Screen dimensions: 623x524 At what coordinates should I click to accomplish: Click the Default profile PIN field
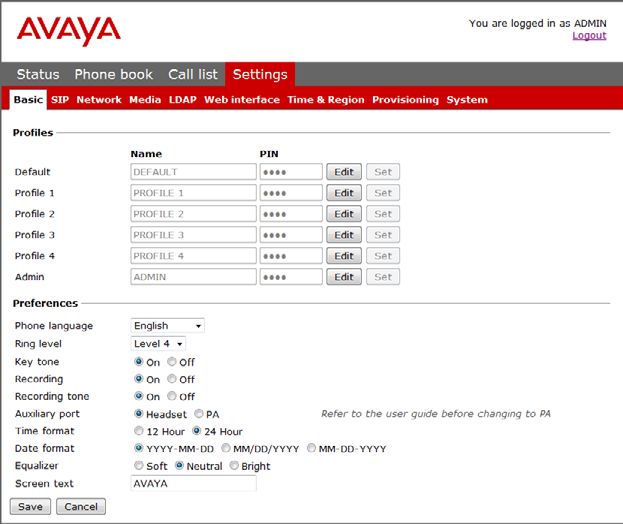tap(291, 172)
